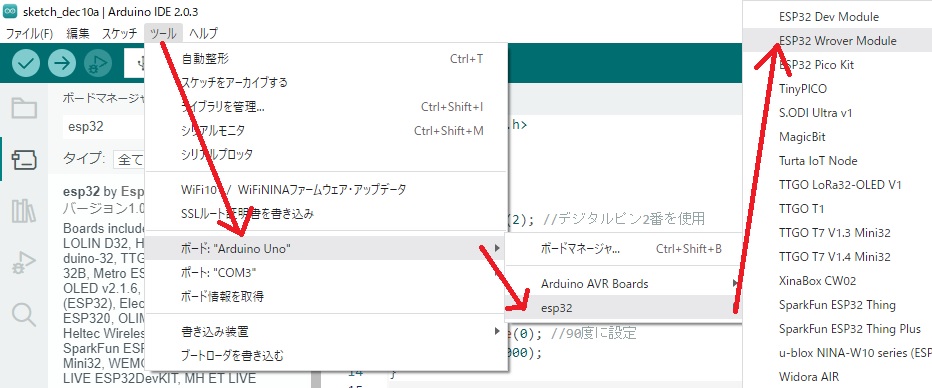Click the esp32 search field in Boards Manager
This screenshot has width=932, height=388.
coord(104,126)
